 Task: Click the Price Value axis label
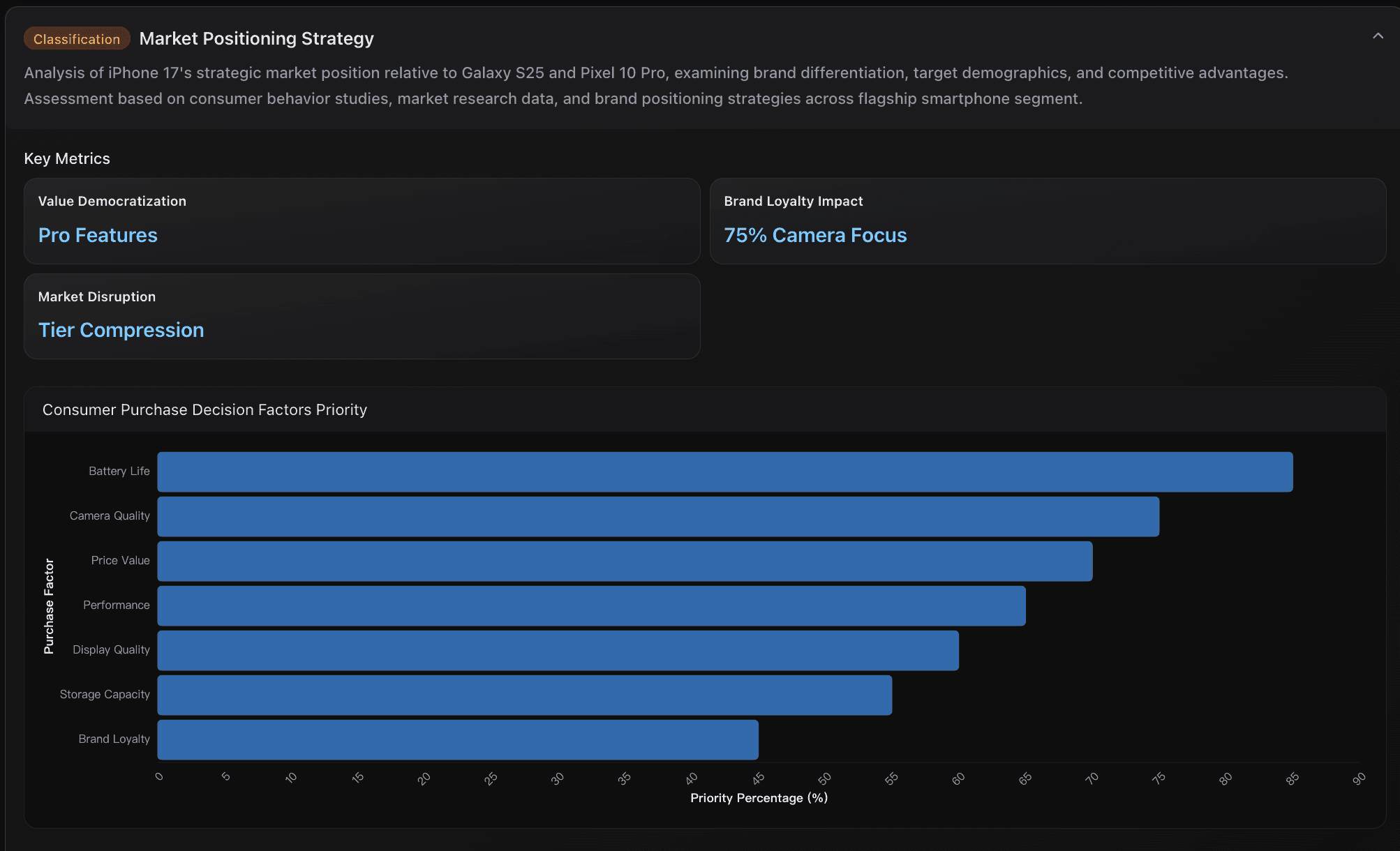point(120,560)
